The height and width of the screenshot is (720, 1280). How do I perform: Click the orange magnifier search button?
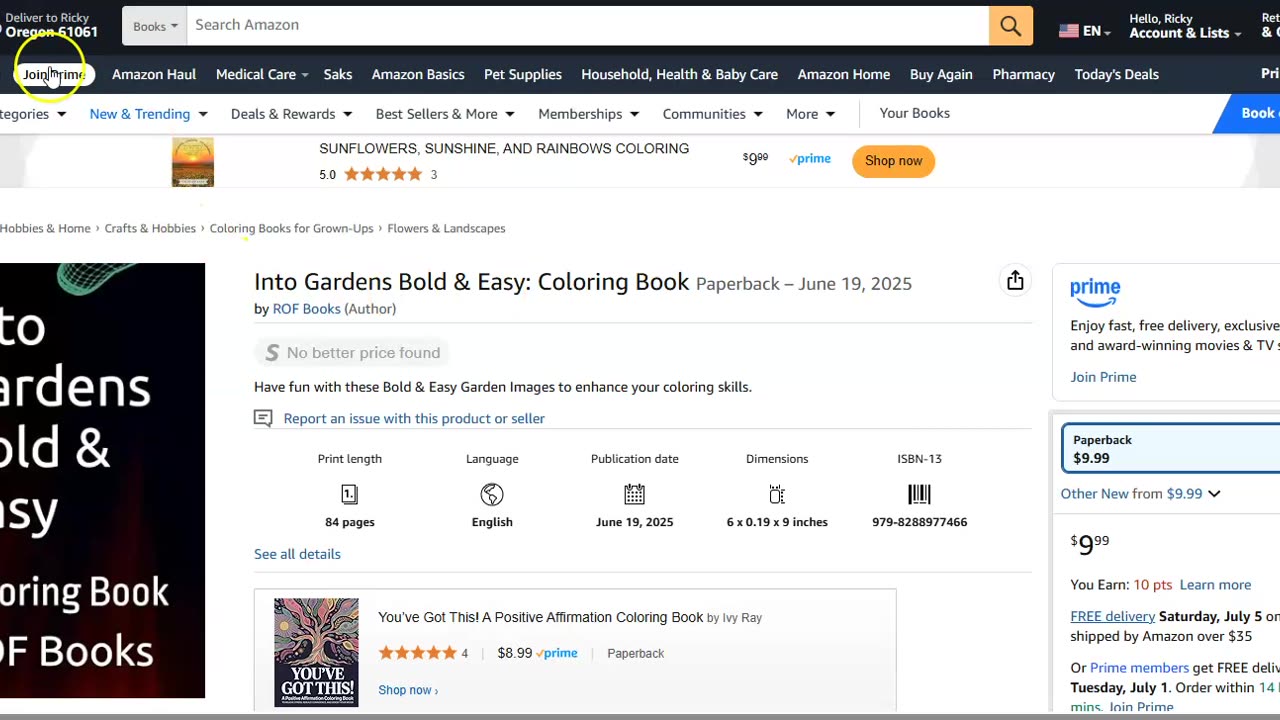pyautogui.click(x=1011, y=26)
